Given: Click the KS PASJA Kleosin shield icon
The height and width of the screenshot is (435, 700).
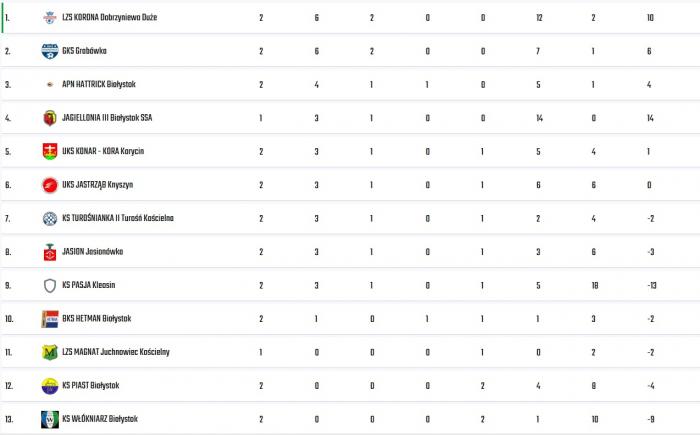Looking at the screenshot, I should [50, 285].
